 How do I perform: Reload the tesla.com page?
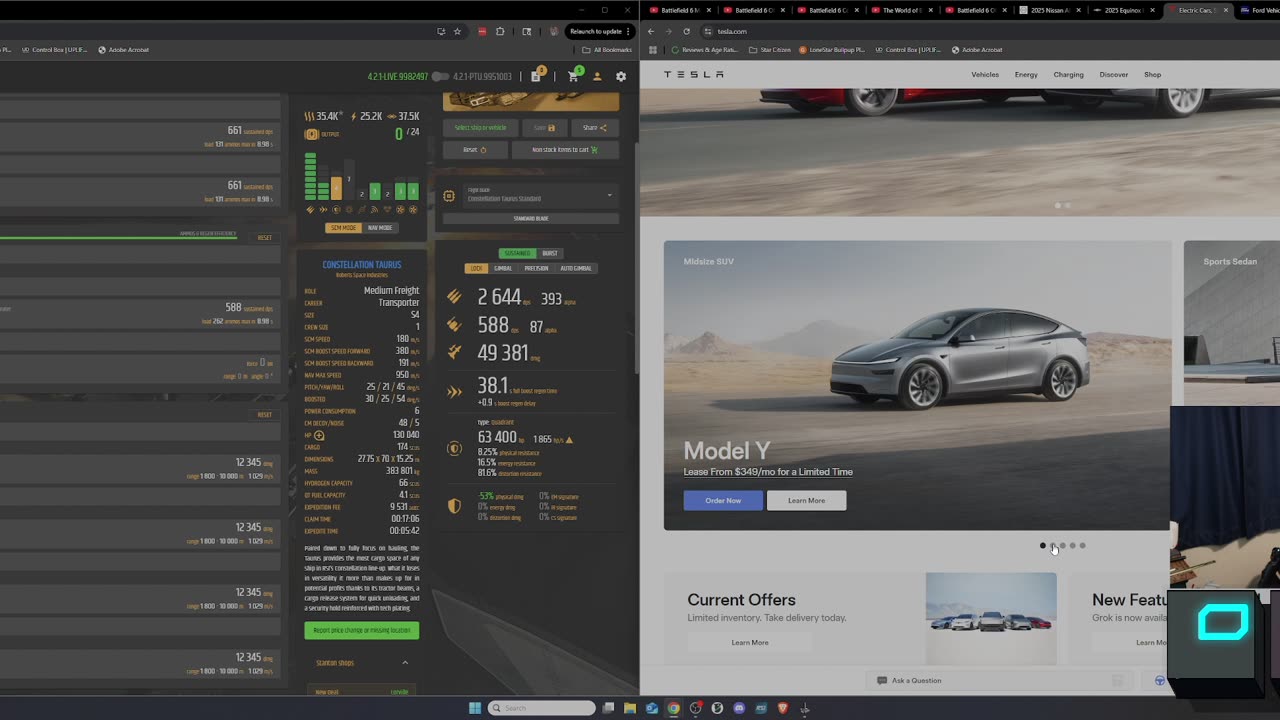point(687,31)
